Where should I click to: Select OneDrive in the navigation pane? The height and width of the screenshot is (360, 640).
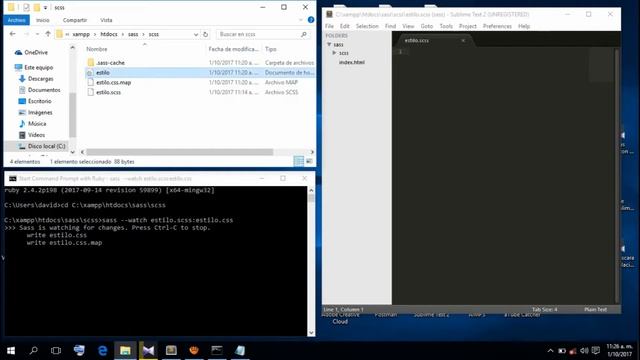(x=36, y=53)
